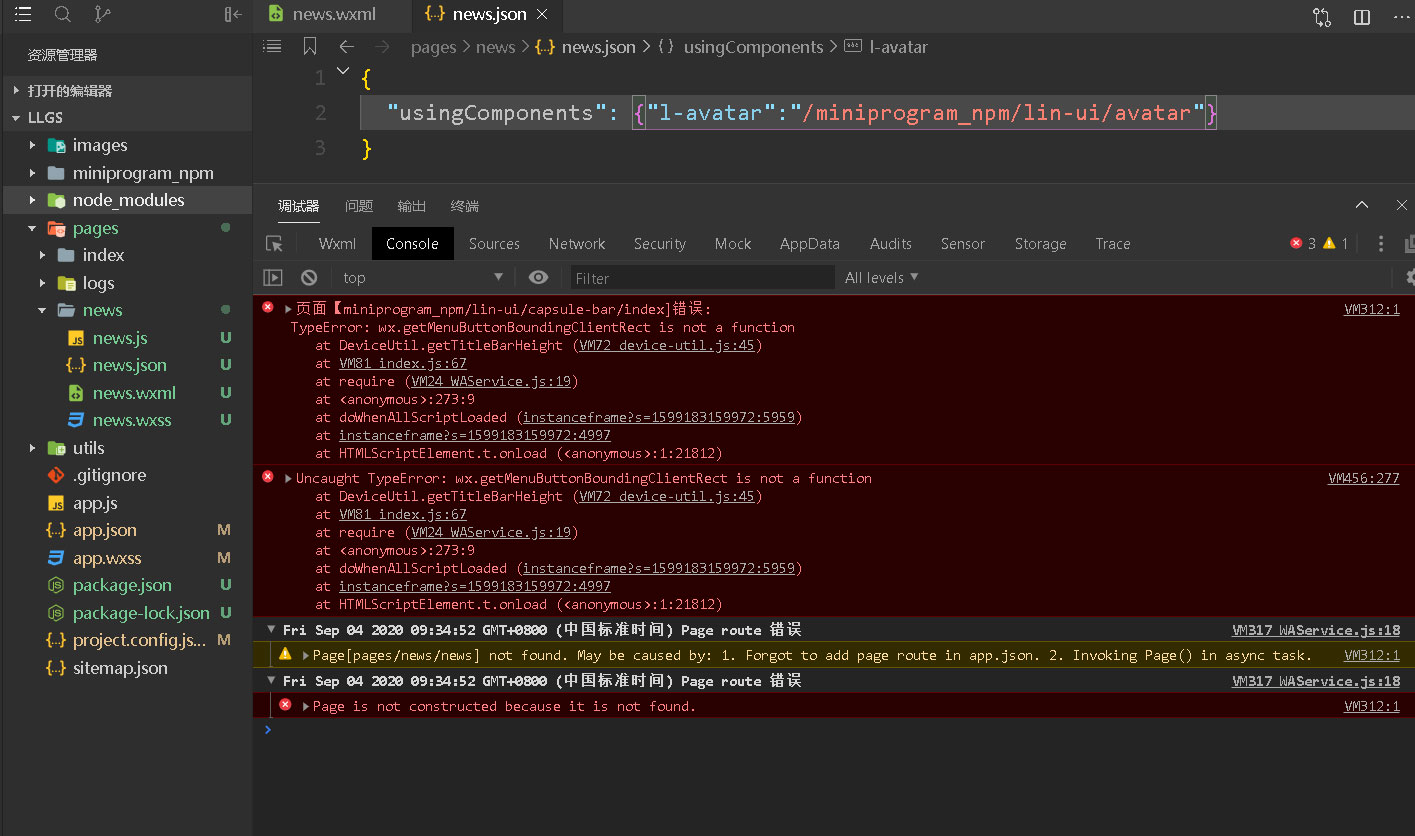Image resolution: width=1415 pixels, height=836 pixels.
Task: Switch to the Wxml debugger tab
Action: click(x=337, y=243)
